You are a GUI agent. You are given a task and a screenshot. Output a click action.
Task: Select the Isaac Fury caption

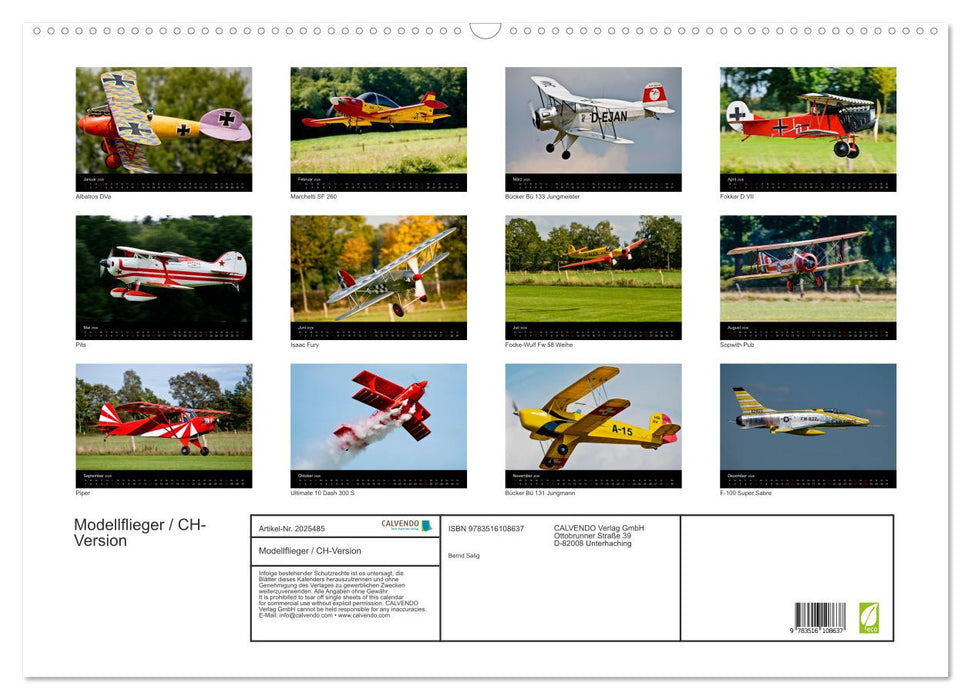(x=304, y=347)
